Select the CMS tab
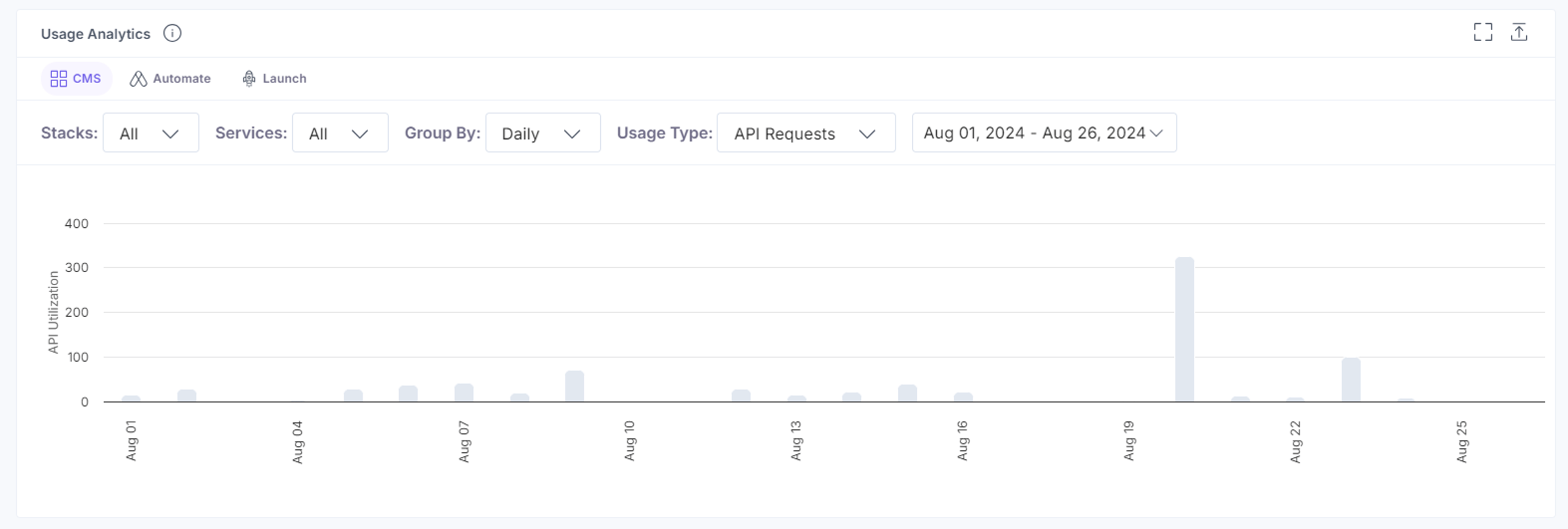 point(76,78)
